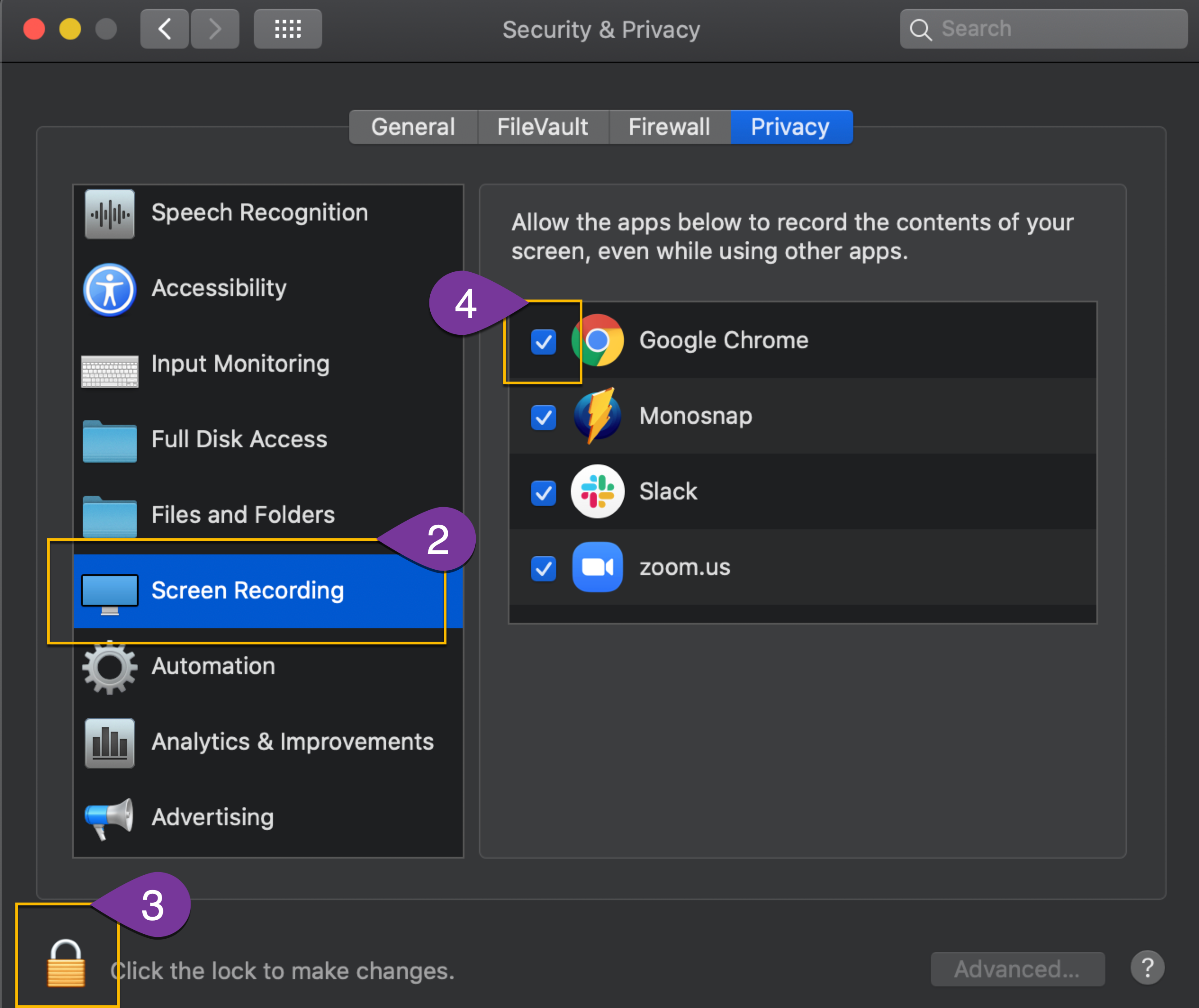Uncheck Monosnap screen recording permission

544,417
